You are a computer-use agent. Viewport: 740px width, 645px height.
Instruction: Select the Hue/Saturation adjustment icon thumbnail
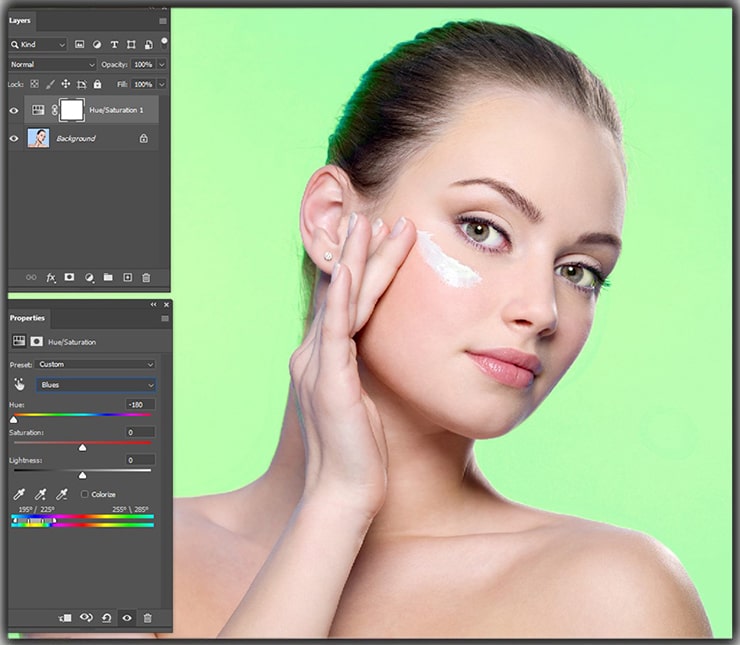tap(38, 110)
